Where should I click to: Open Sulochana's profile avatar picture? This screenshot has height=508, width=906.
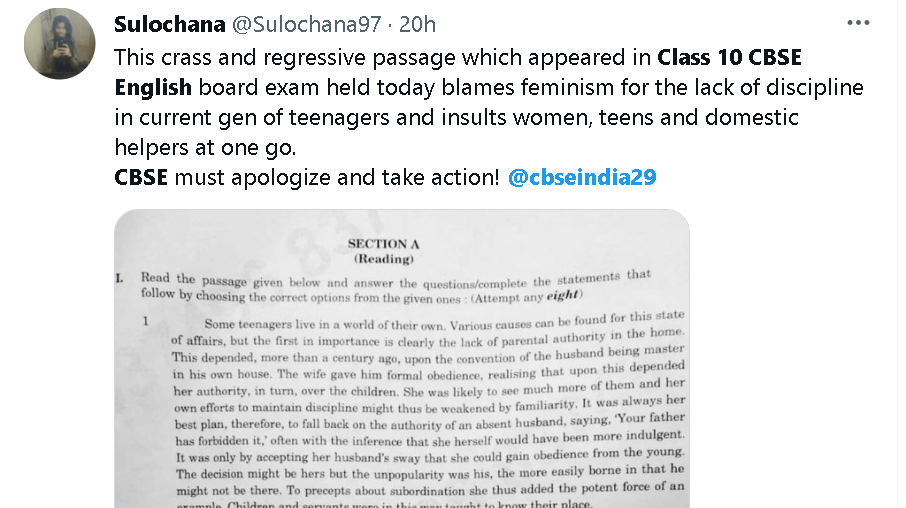click(x=59, y=43)
